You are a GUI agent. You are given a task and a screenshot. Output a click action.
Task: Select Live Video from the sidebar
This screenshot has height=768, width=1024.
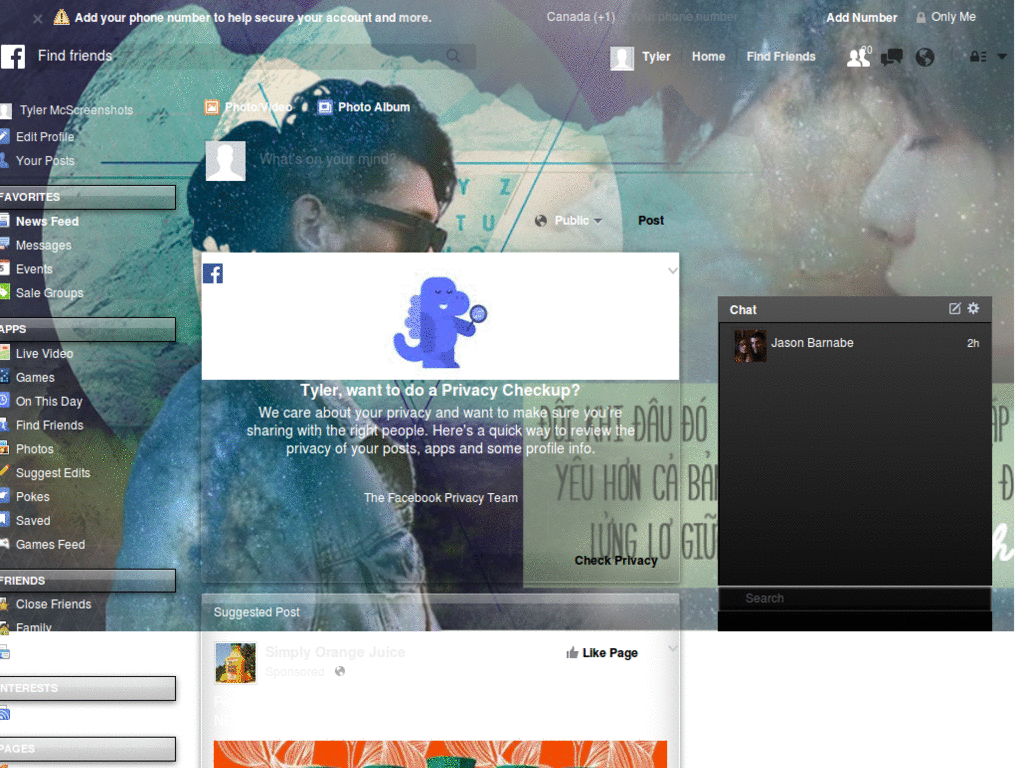coord(44,353)
